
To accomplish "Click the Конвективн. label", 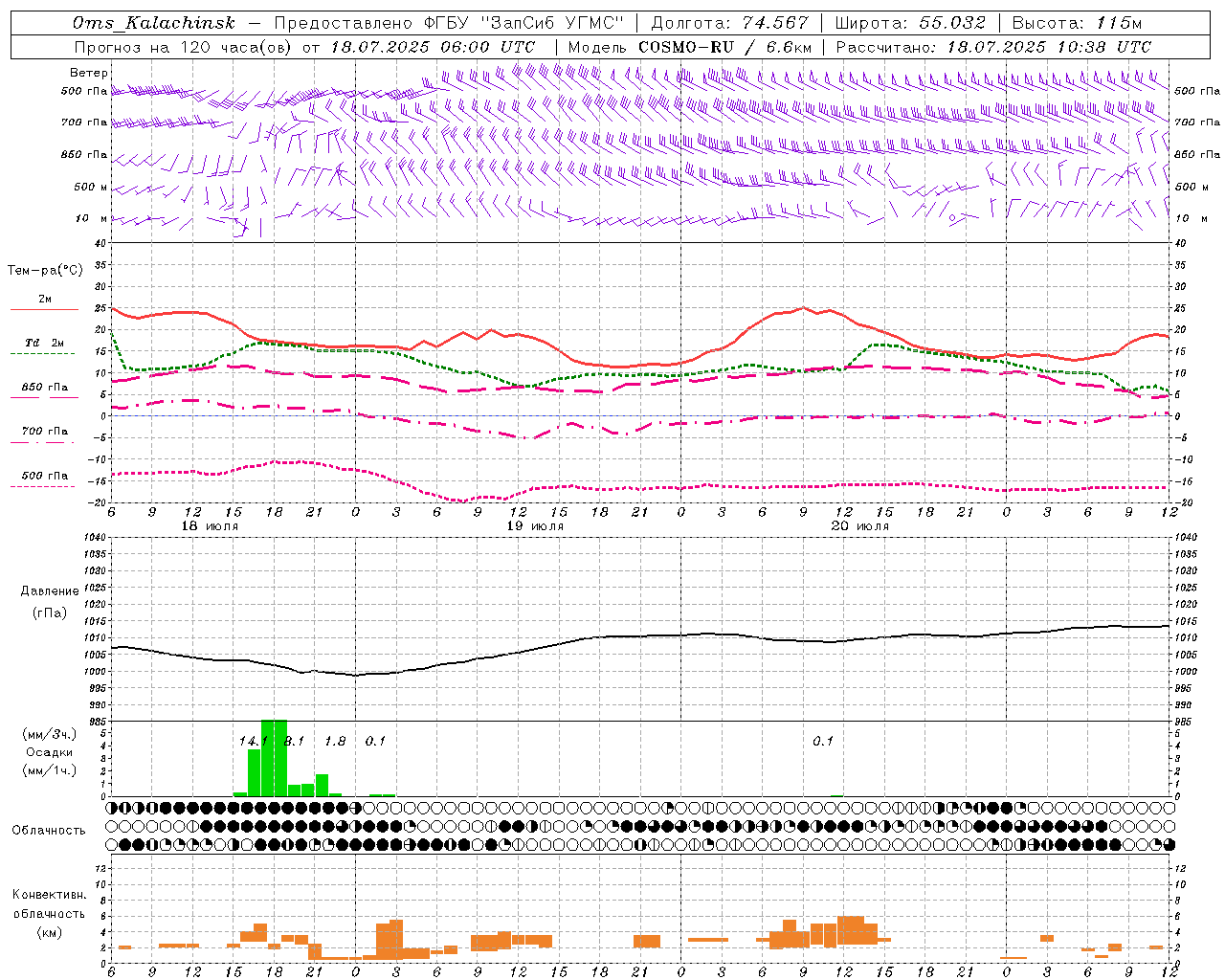I will pyautogui.click(x=49, y=895).
